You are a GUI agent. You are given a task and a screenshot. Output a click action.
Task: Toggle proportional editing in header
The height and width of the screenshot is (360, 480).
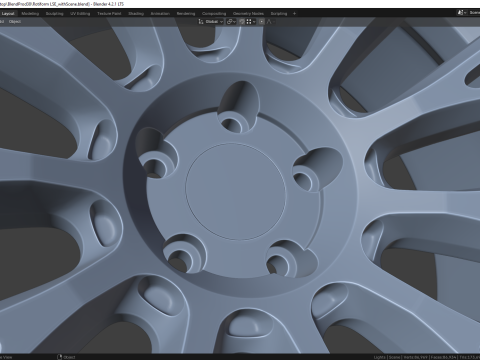click(262, 22)
